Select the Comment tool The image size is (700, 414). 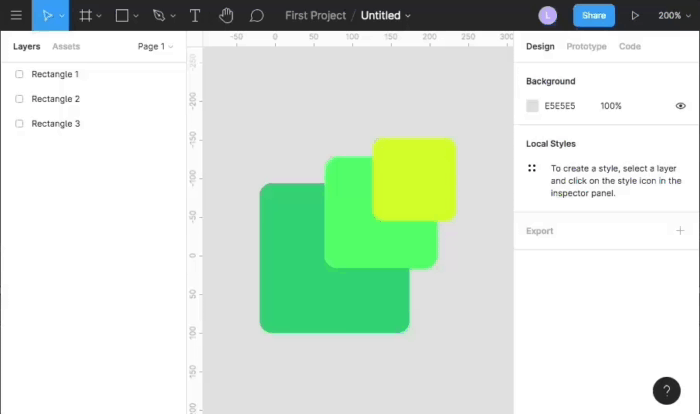click(257, 15)
